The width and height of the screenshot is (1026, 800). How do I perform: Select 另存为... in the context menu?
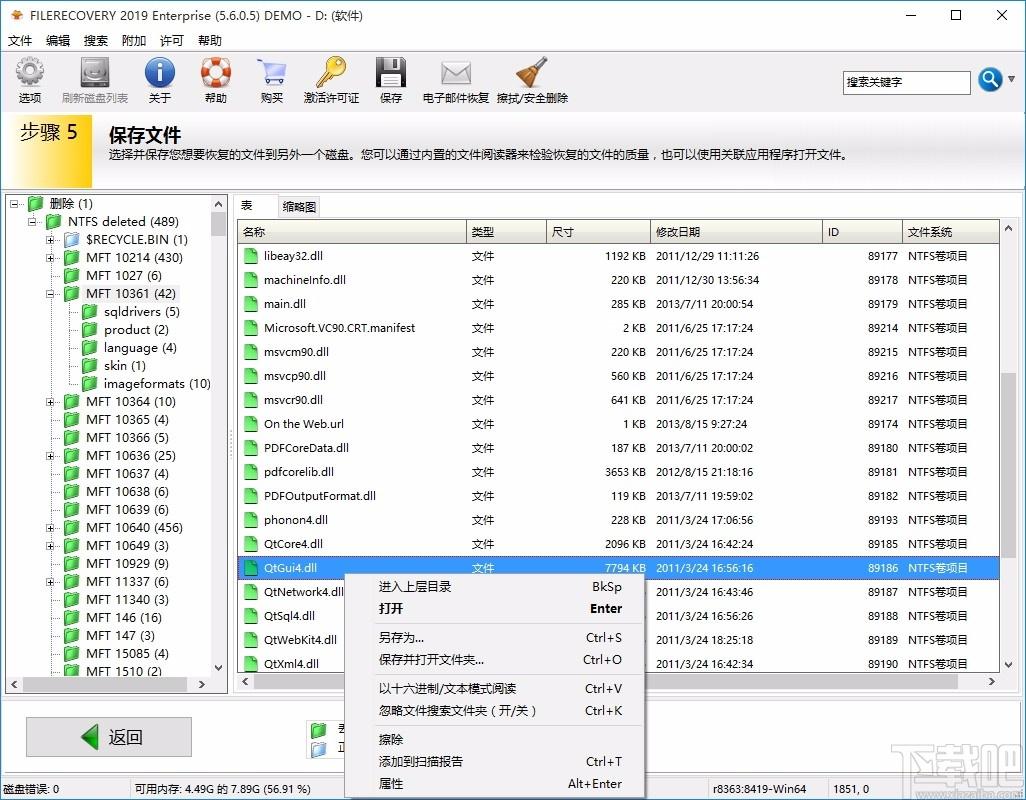point(401,638)
